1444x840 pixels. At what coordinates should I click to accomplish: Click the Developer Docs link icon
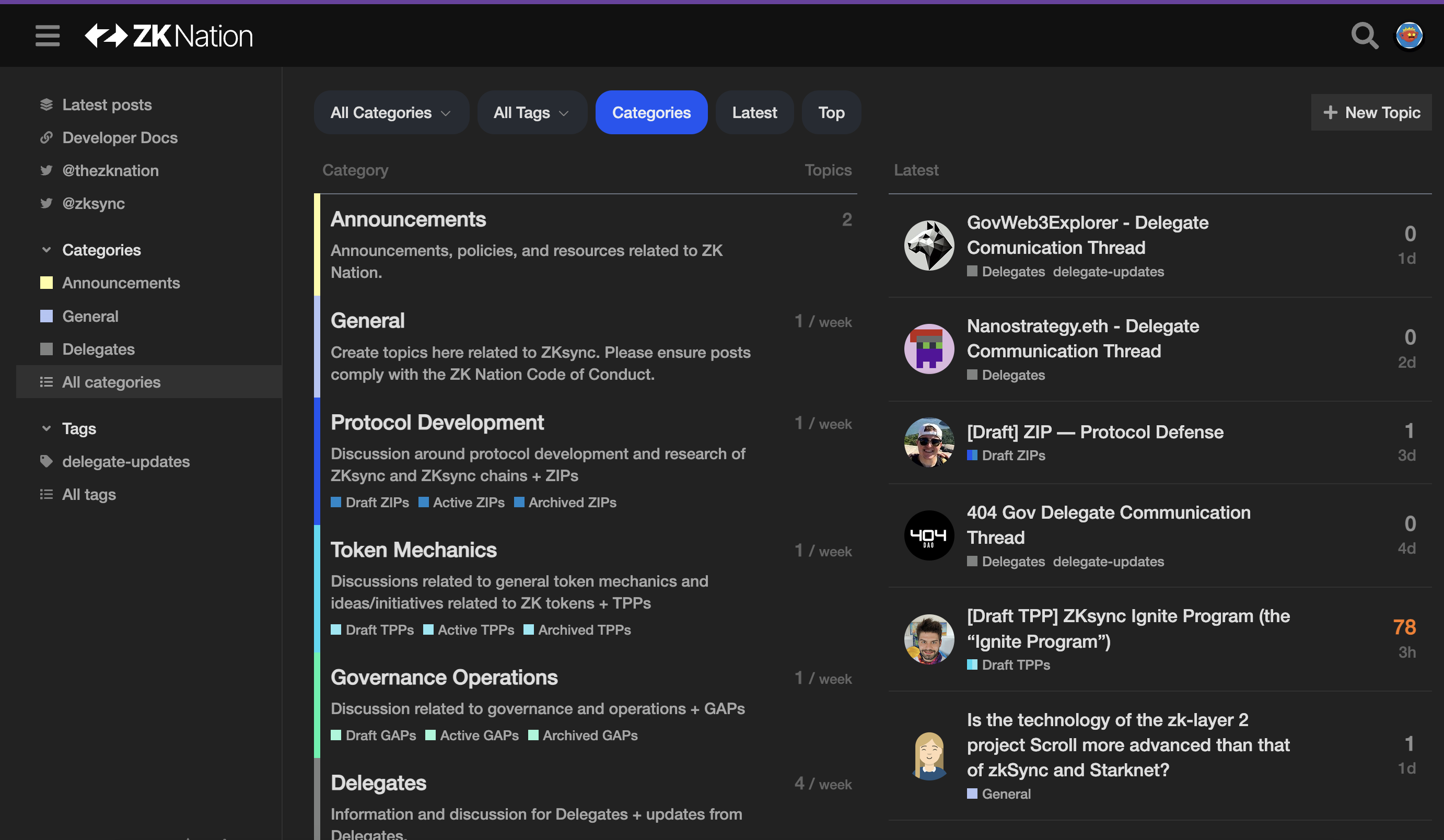(x=46, y=137)
